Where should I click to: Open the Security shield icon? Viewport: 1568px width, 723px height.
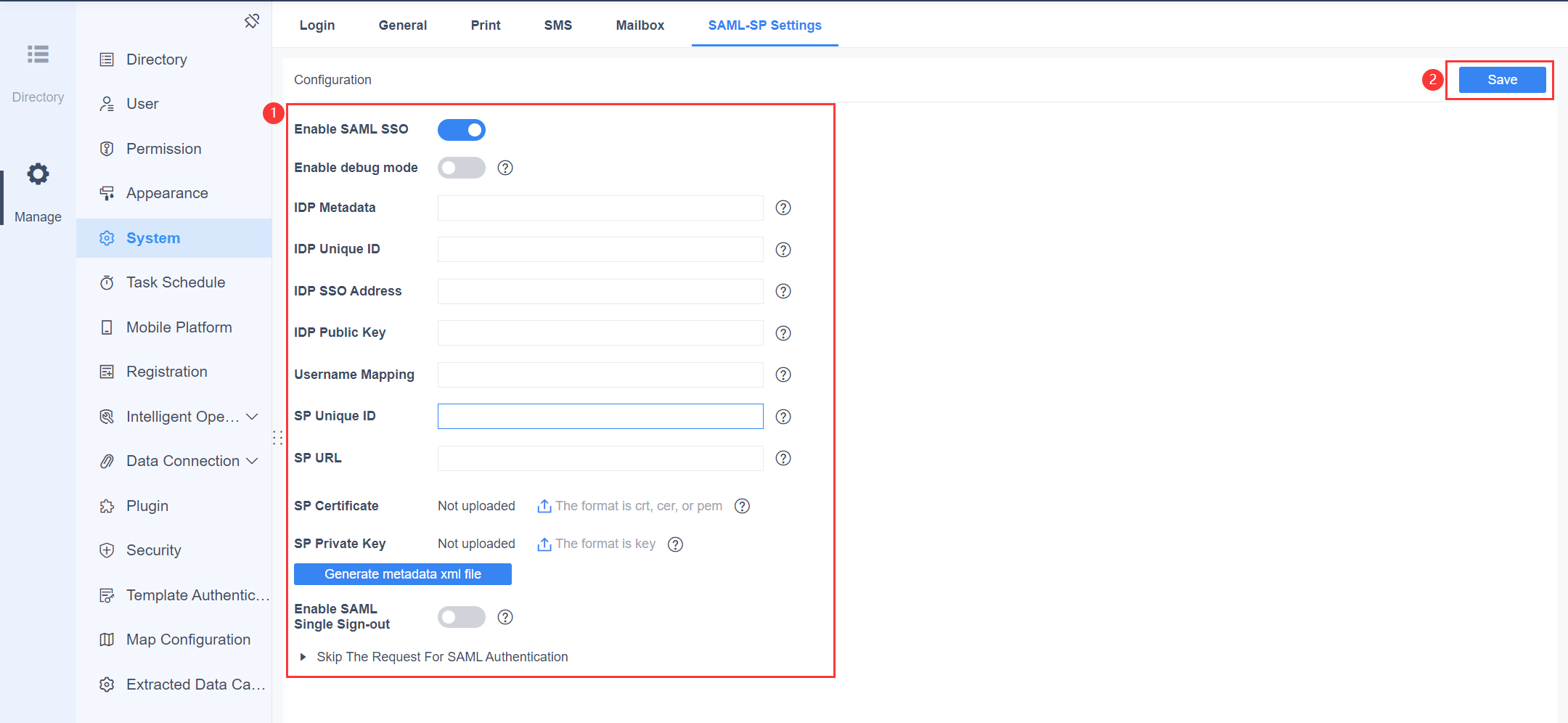click(x=107, y=550)
